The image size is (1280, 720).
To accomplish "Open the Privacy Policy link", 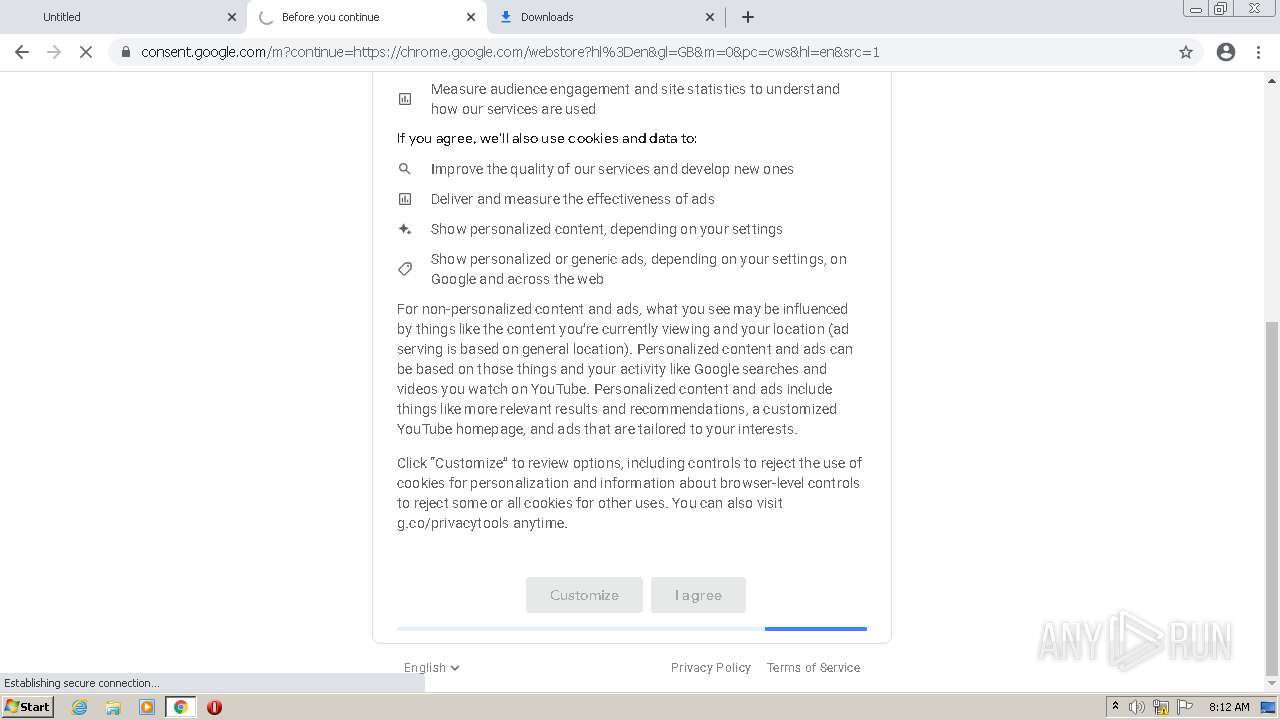I will click(711, 668).
